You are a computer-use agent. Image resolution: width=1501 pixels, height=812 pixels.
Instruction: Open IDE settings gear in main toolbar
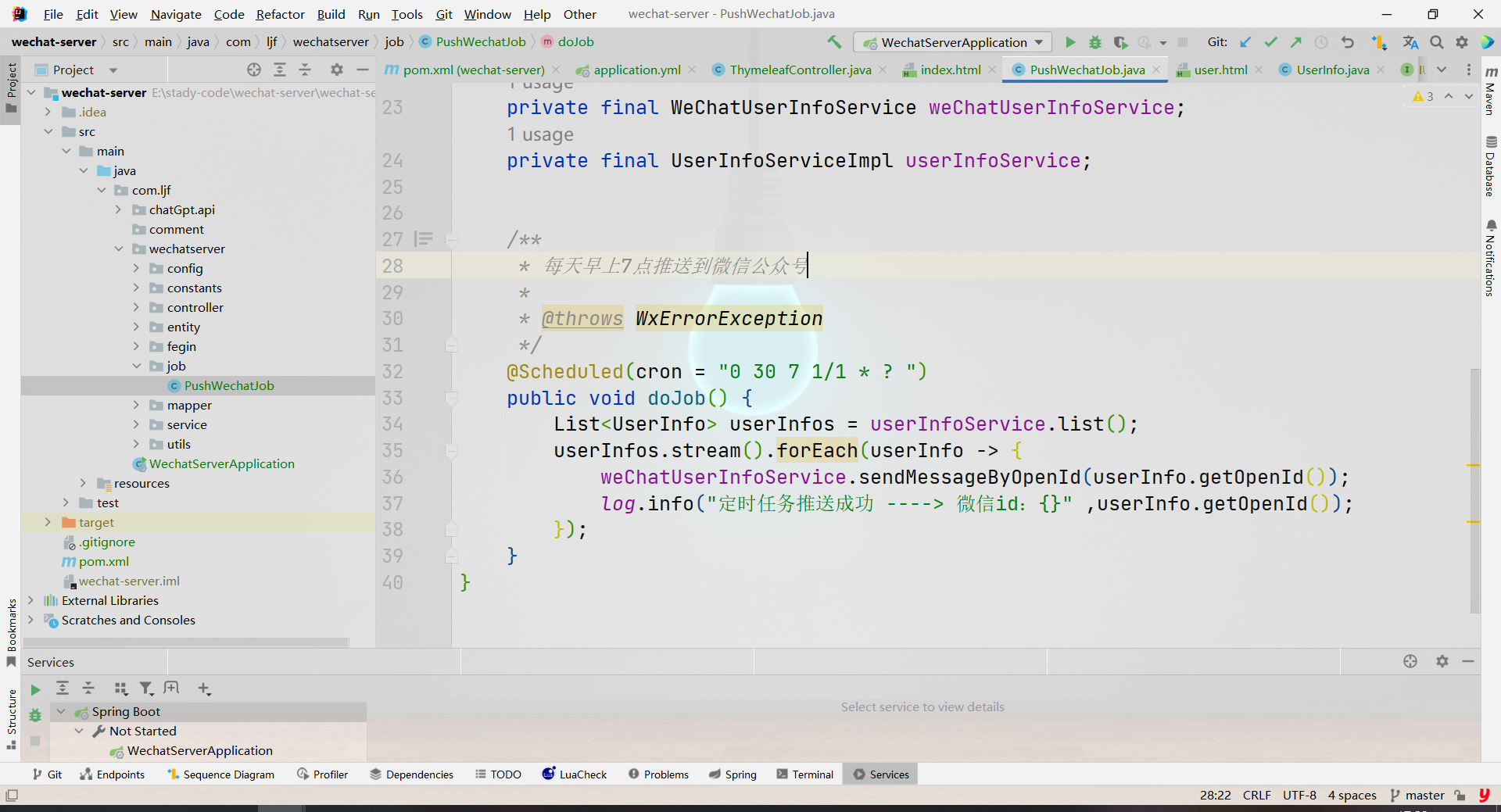click(x=1462, y=42)
